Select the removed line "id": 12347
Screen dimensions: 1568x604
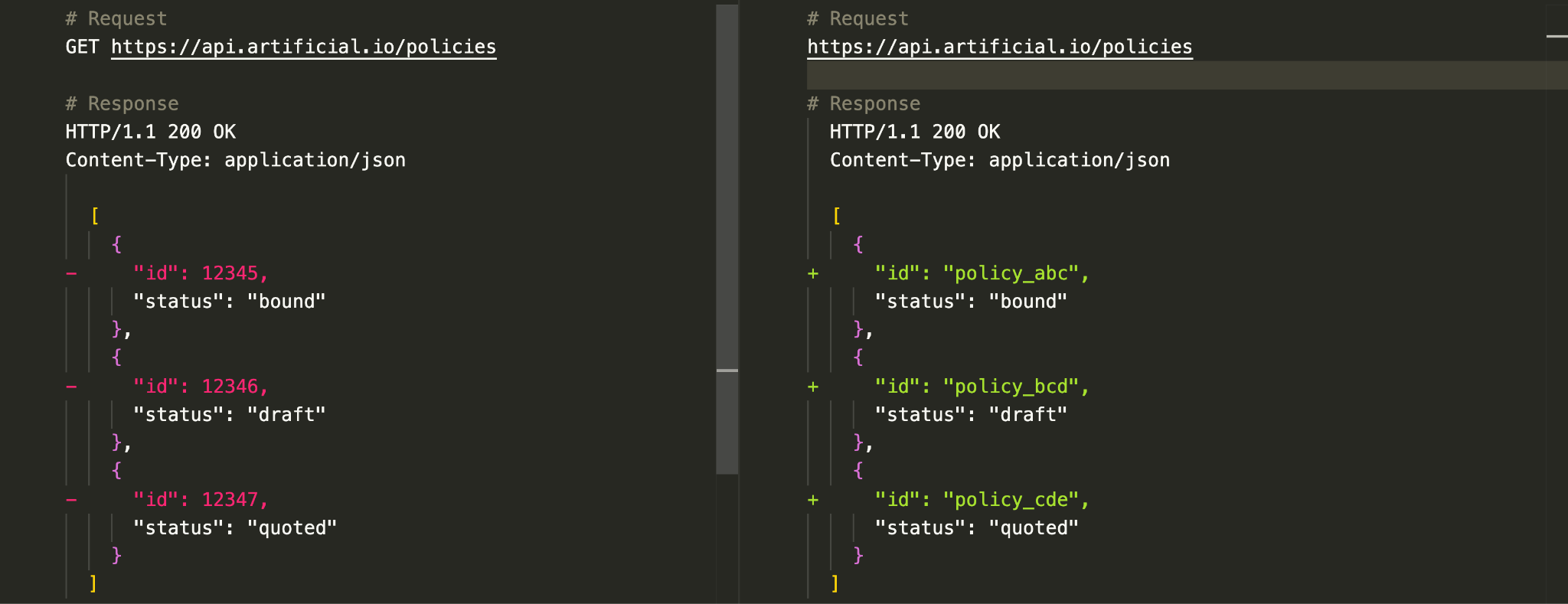pyautogui.click(x=201, y=500)
